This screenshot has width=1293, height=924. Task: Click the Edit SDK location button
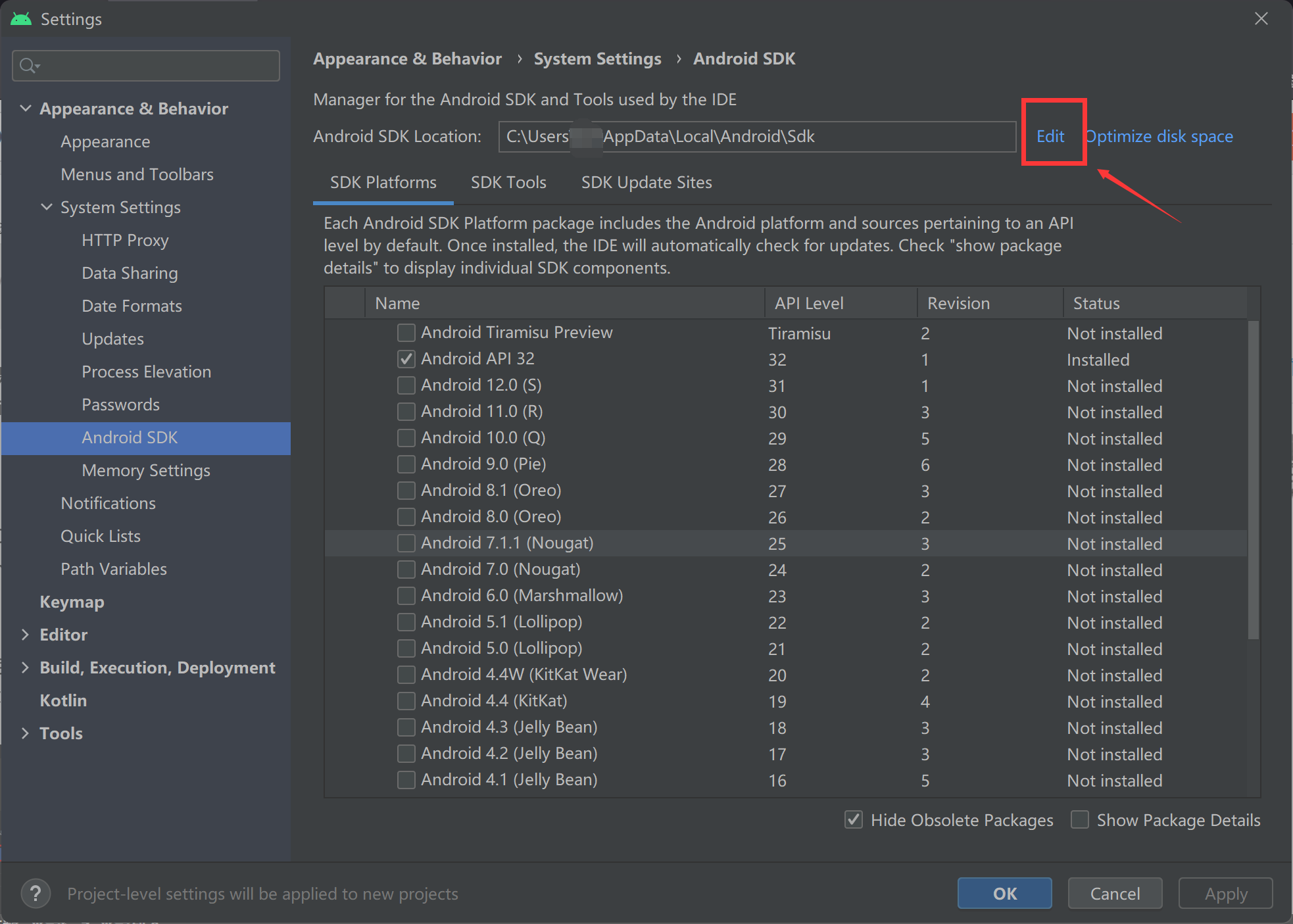coord(1050,136)
